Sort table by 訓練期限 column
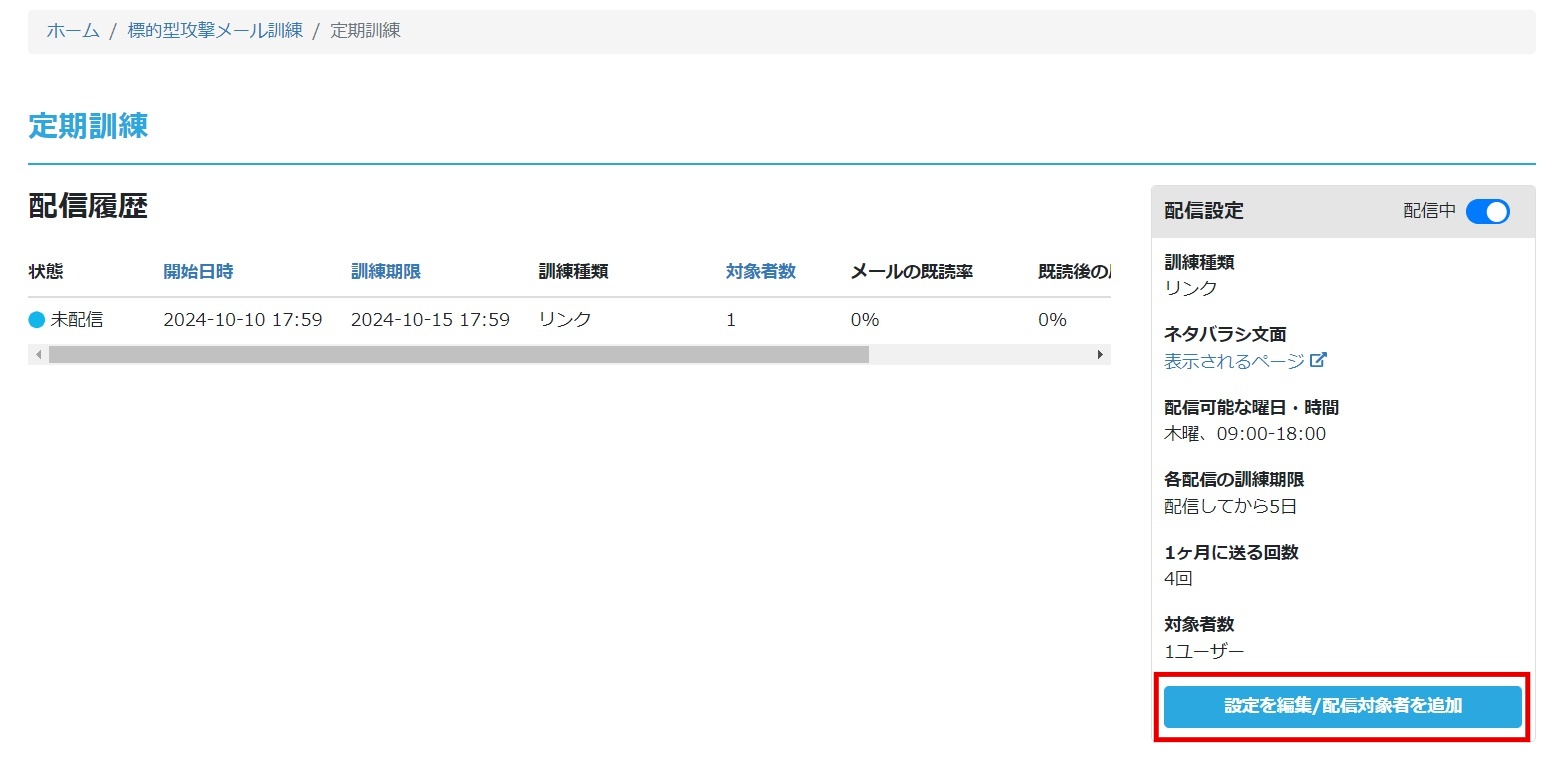Viewport: 1553px width, 765px height. pyautogui.click(x=385, y=271)
